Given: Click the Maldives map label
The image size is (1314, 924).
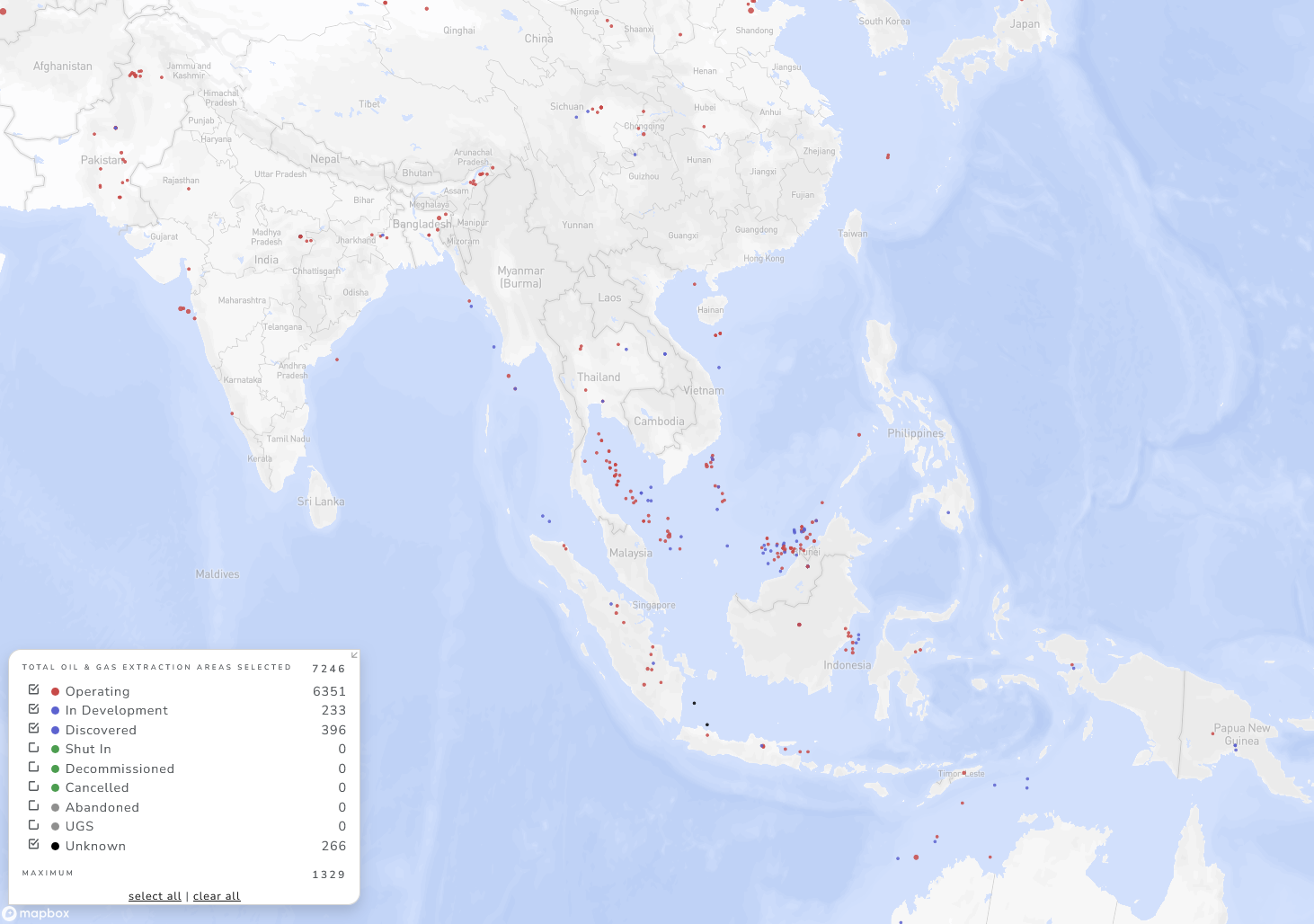Looking at the screenshot, I should (218, 574).
